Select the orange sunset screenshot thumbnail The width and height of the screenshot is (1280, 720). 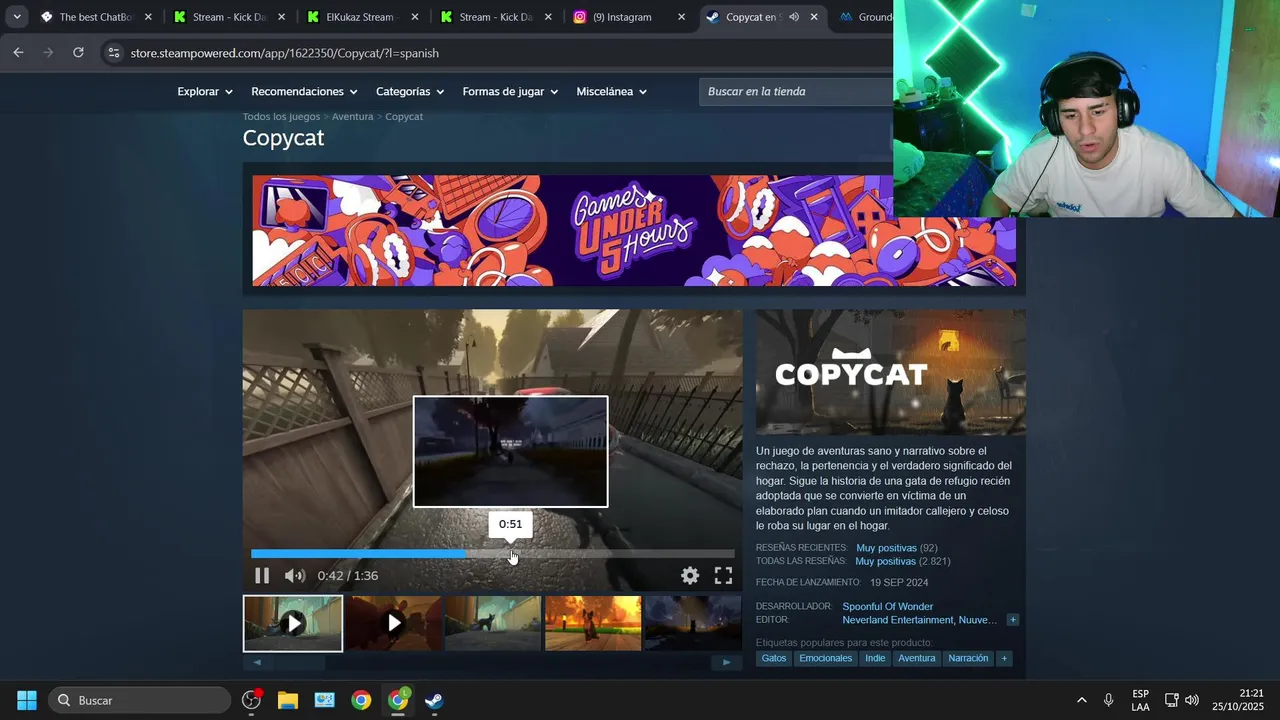593,624
